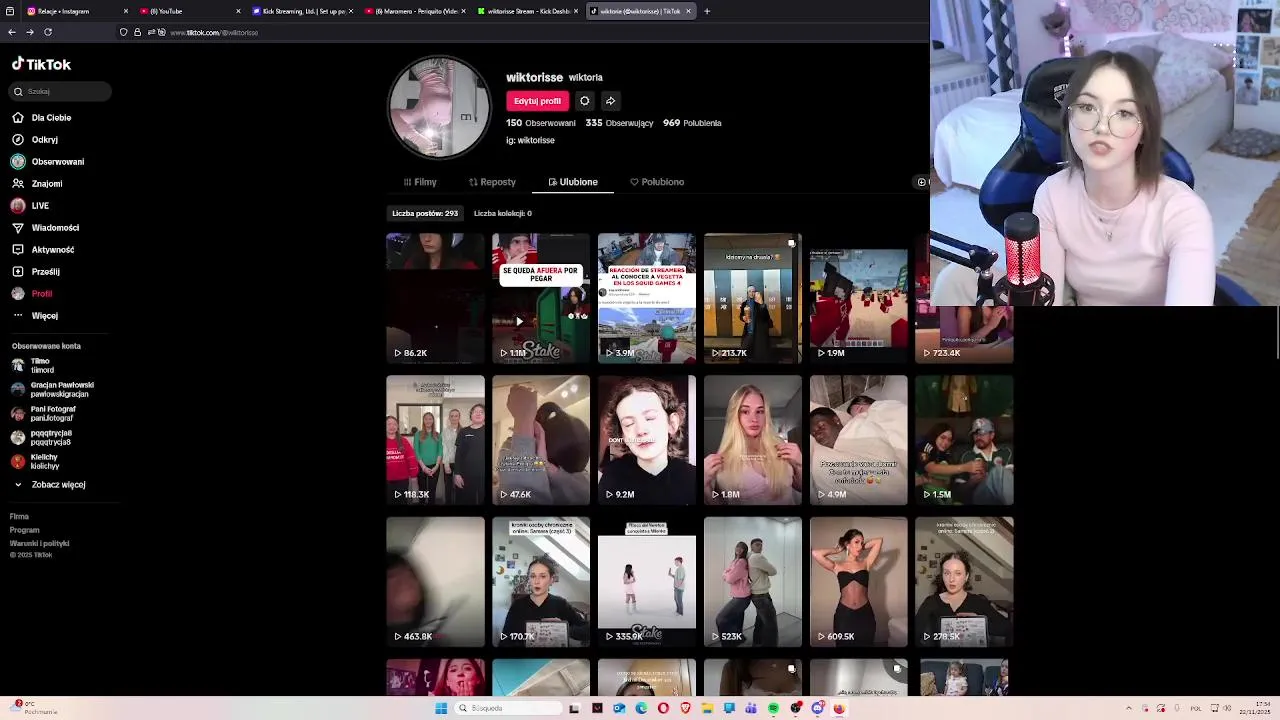
Task: Go to Profil in sidebar
Action: click(x=32, y=294)
